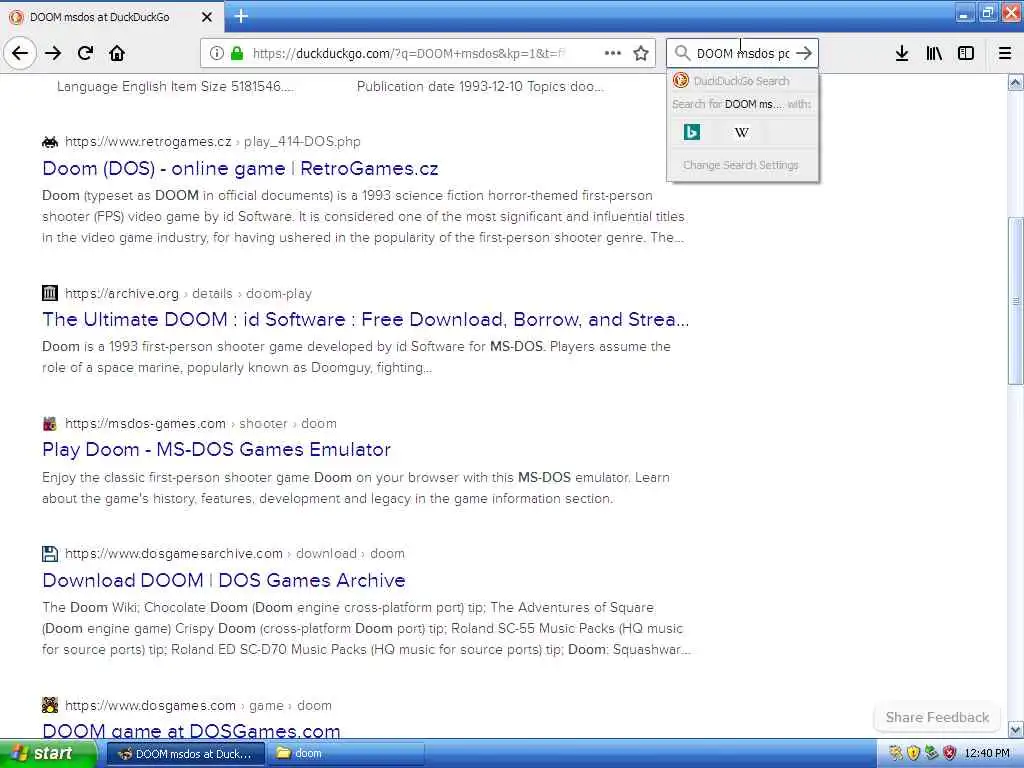This screenshot has height=768, width=1024.
Task: Click https://archive.org details doom-play URL
Action: click(188, 293)
